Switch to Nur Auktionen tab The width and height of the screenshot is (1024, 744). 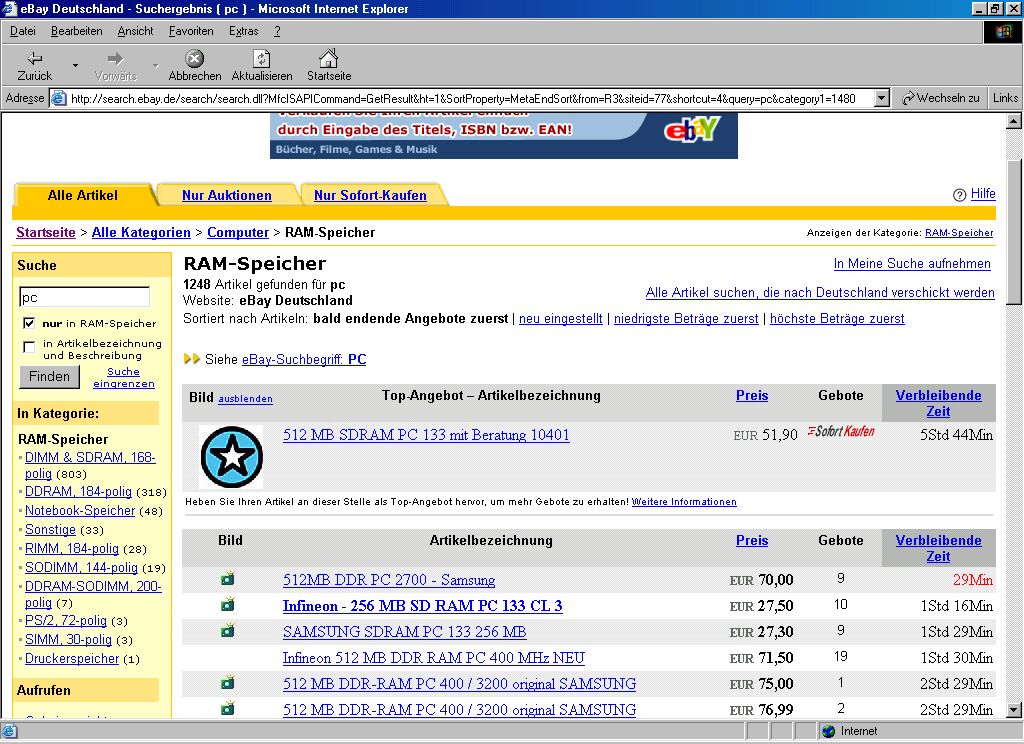click(227, 195)
